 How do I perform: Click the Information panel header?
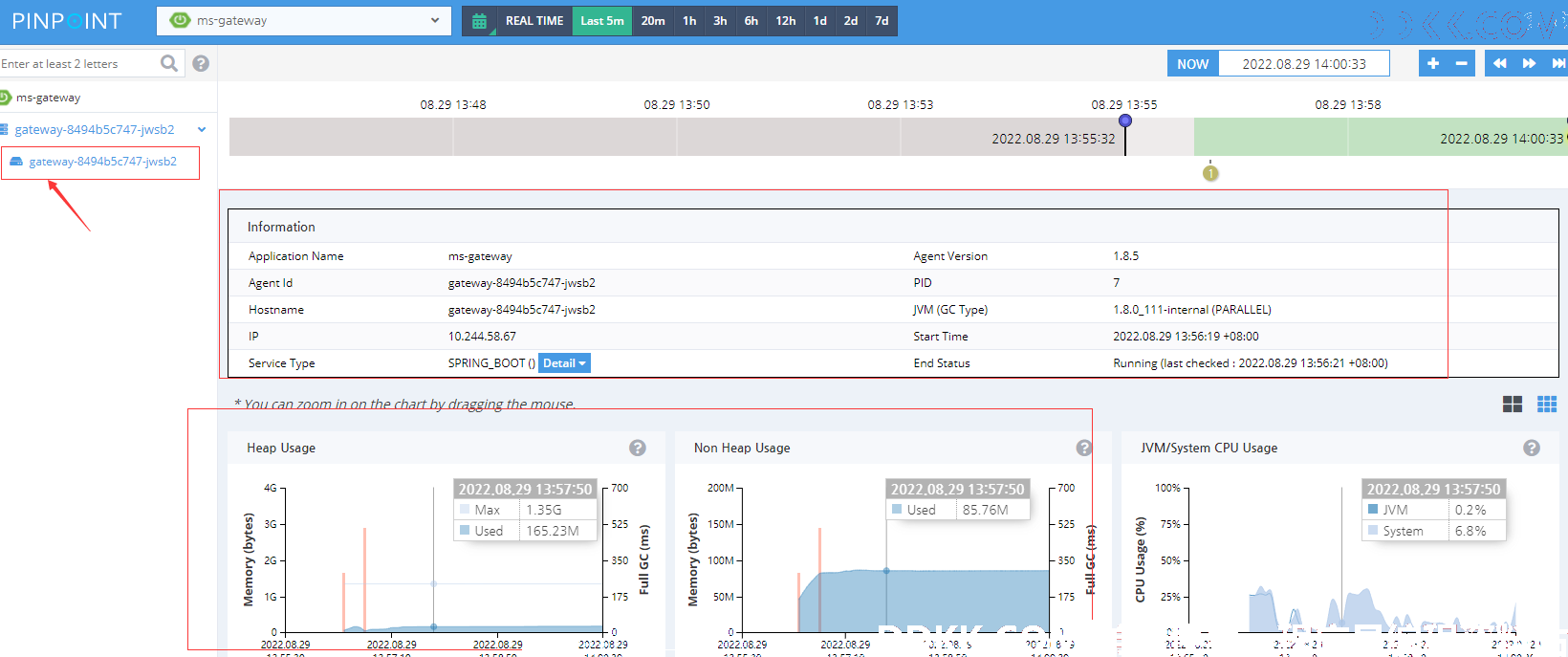pyautogui.click(x=281, y=227)
